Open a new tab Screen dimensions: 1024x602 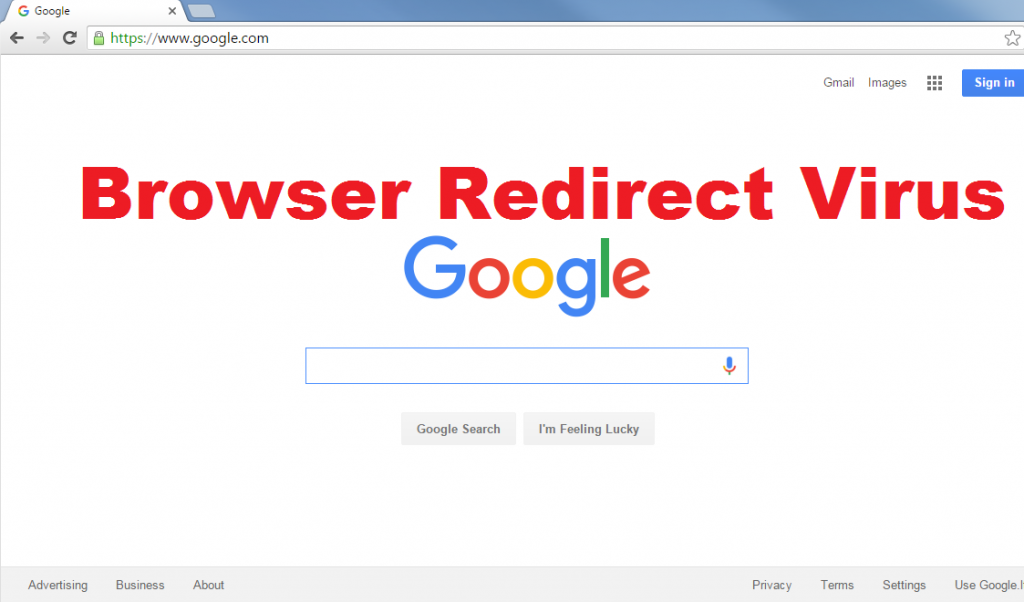[x=202, y=11]
